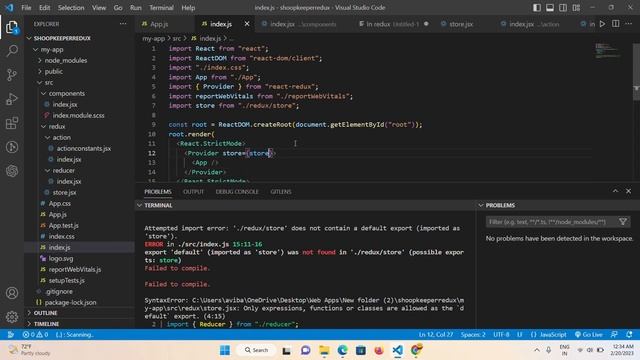
Task: Run the file with the editor play button
Action: pos(602,24)
